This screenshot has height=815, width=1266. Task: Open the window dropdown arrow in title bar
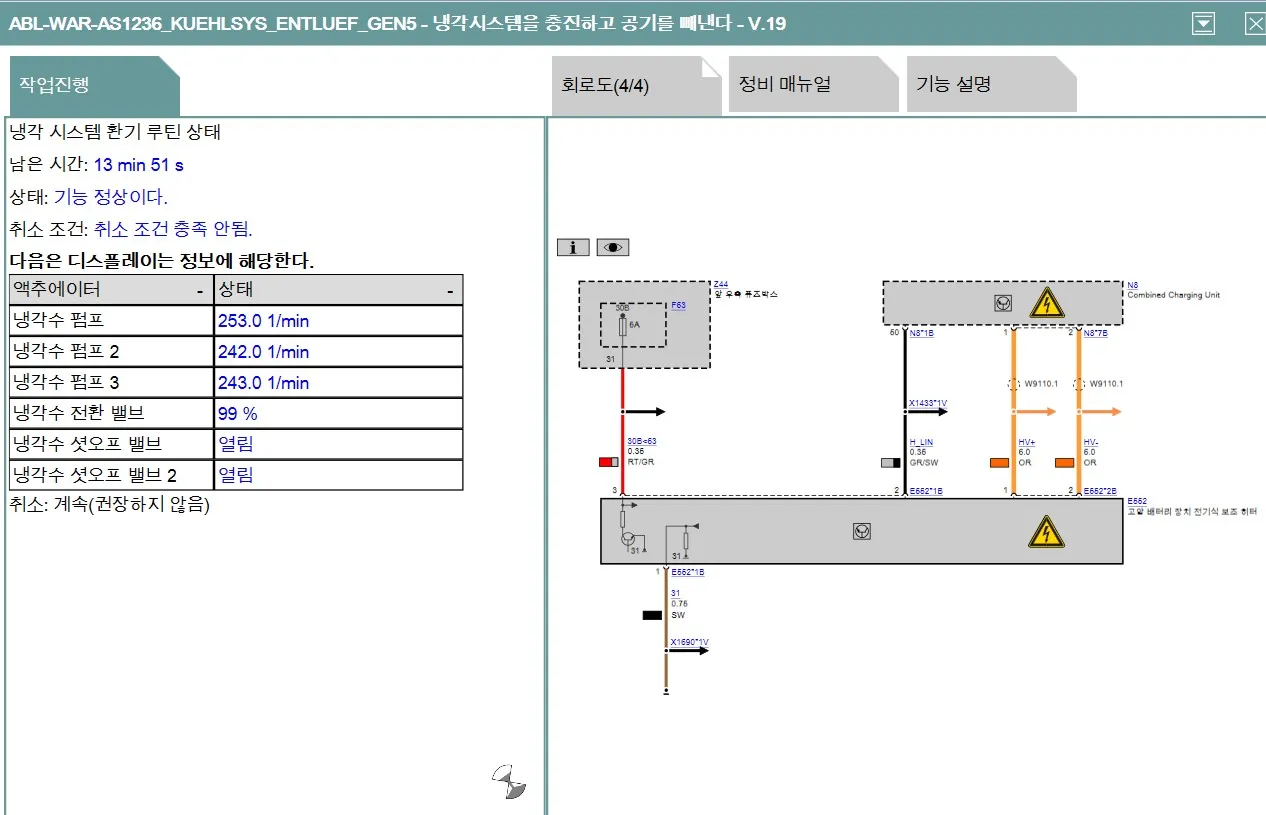[1204, 23]
